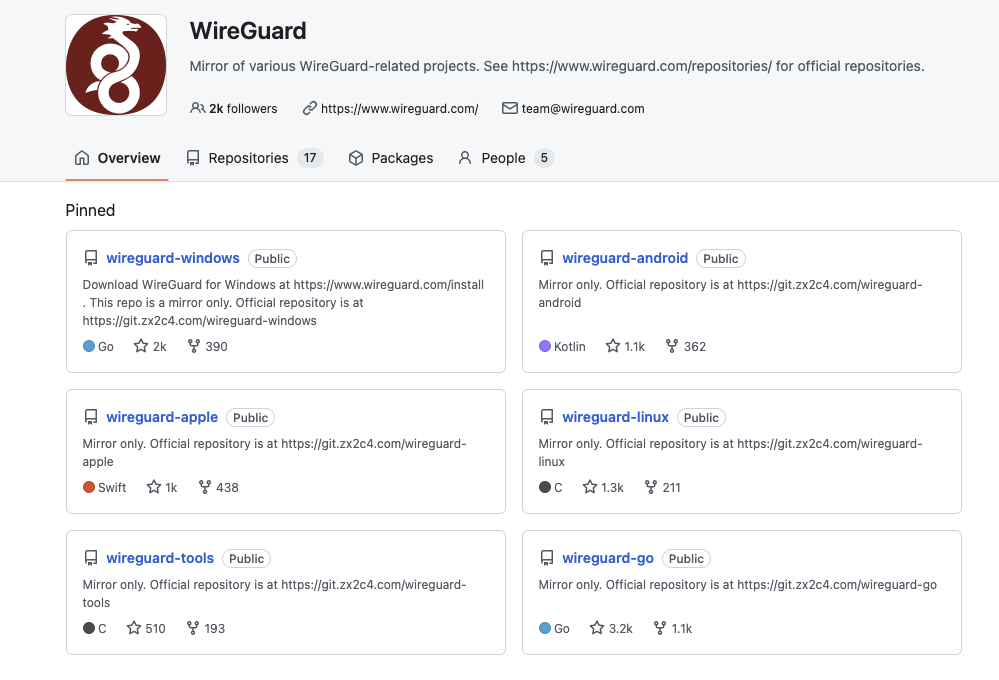Click the https://www.wireguard.com/ website link
The width and height of the screenshot is (999, 680).
399,108
